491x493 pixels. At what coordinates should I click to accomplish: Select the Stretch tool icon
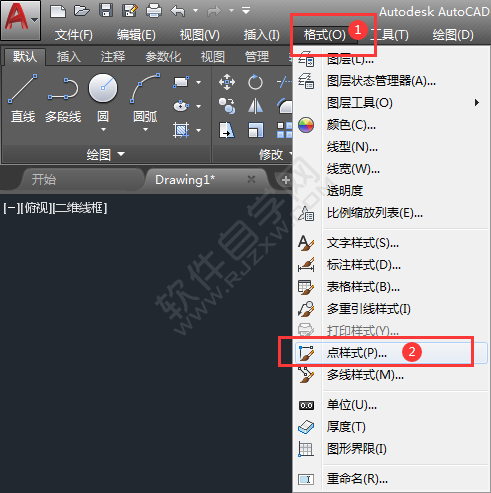pyautogui.click(x=227, y=130)
